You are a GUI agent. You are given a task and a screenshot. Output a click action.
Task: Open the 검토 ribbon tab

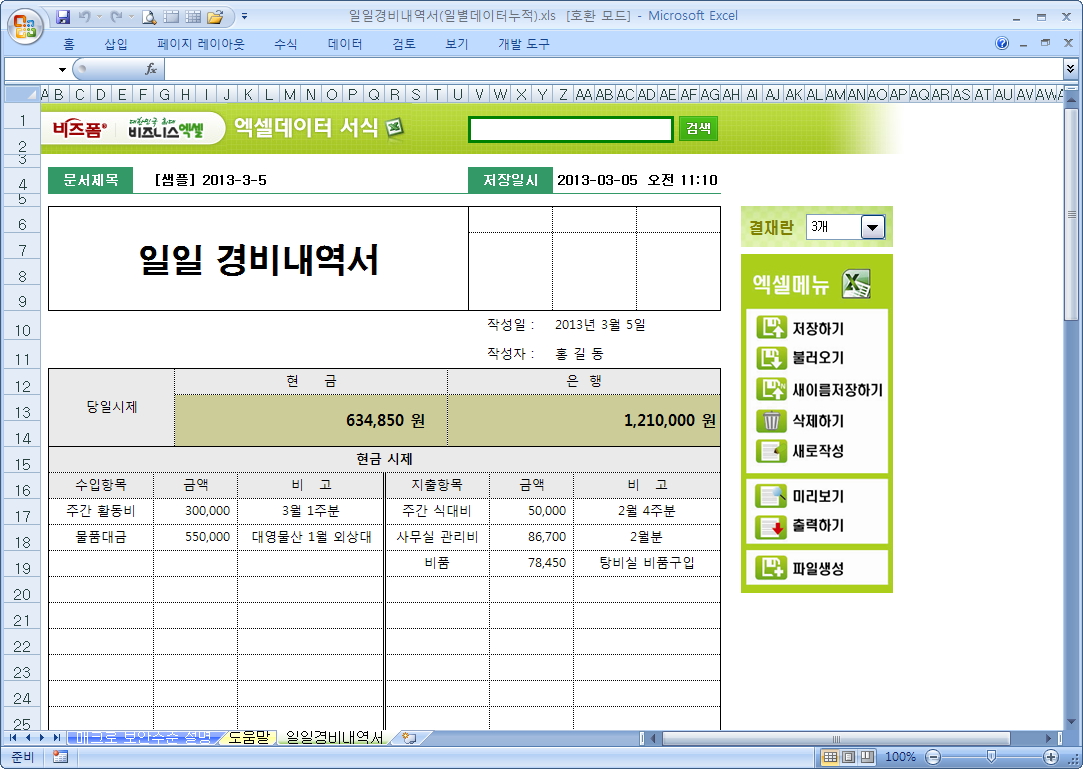(404, 44)
